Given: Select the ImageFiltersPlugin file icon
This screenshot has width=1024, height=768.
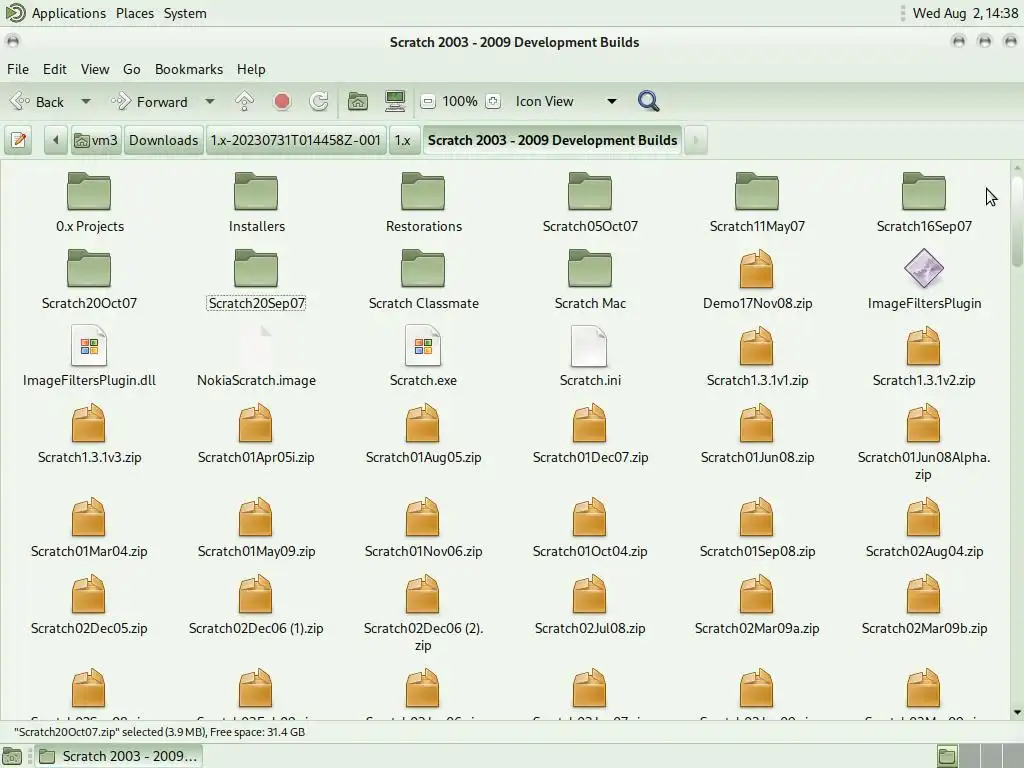Looking at the screenshot, I should [923, 280].
